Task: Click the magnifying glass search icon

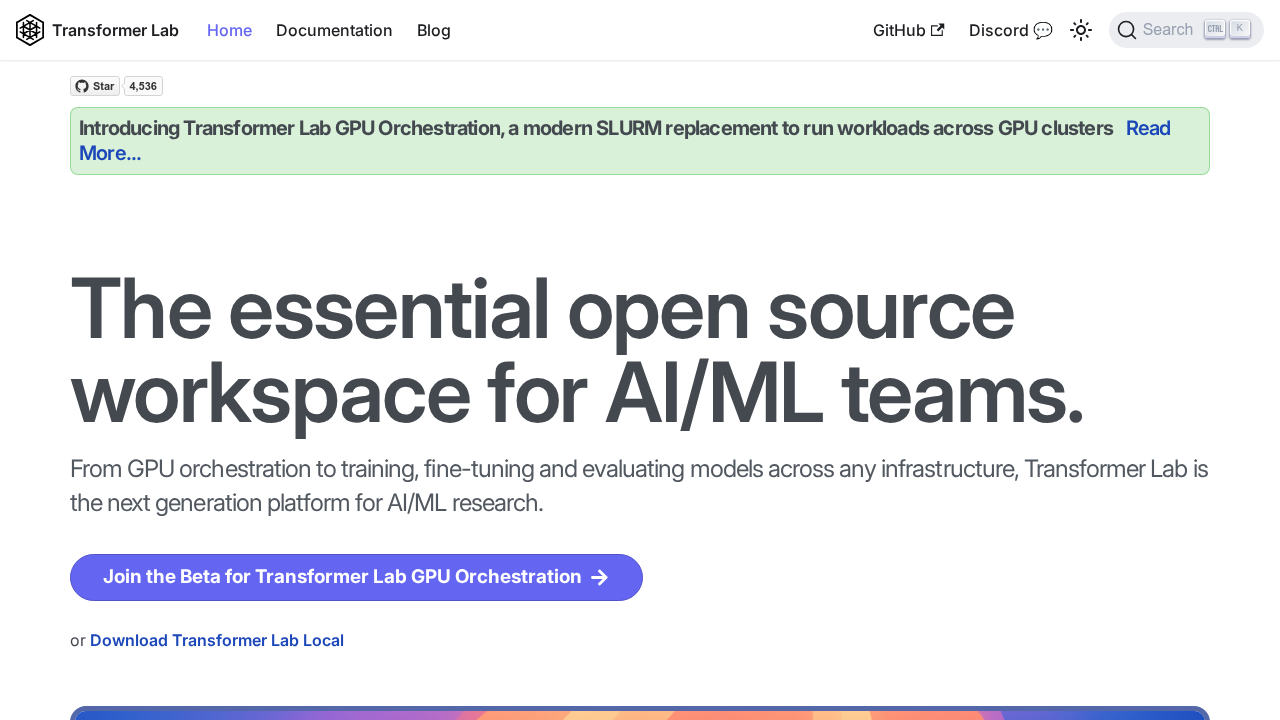Action: [x=1127, y=29]
